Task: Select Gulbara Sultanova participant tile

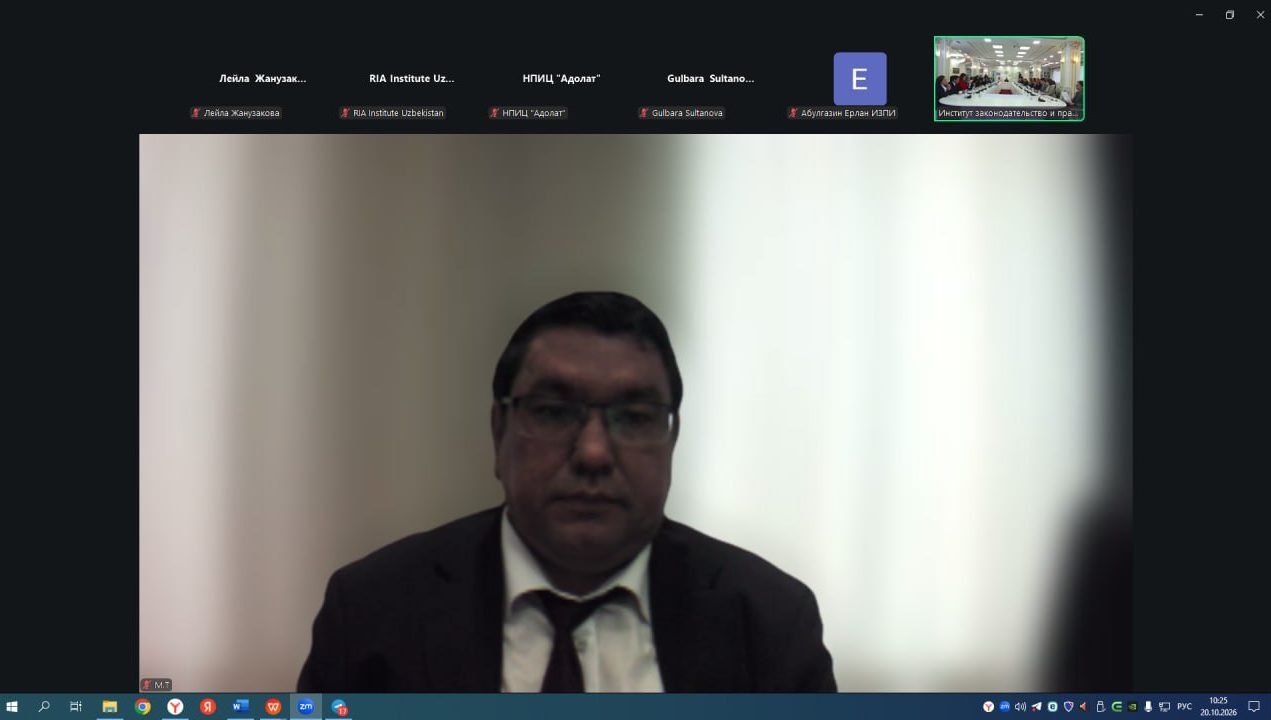Action: pos(710,79)
